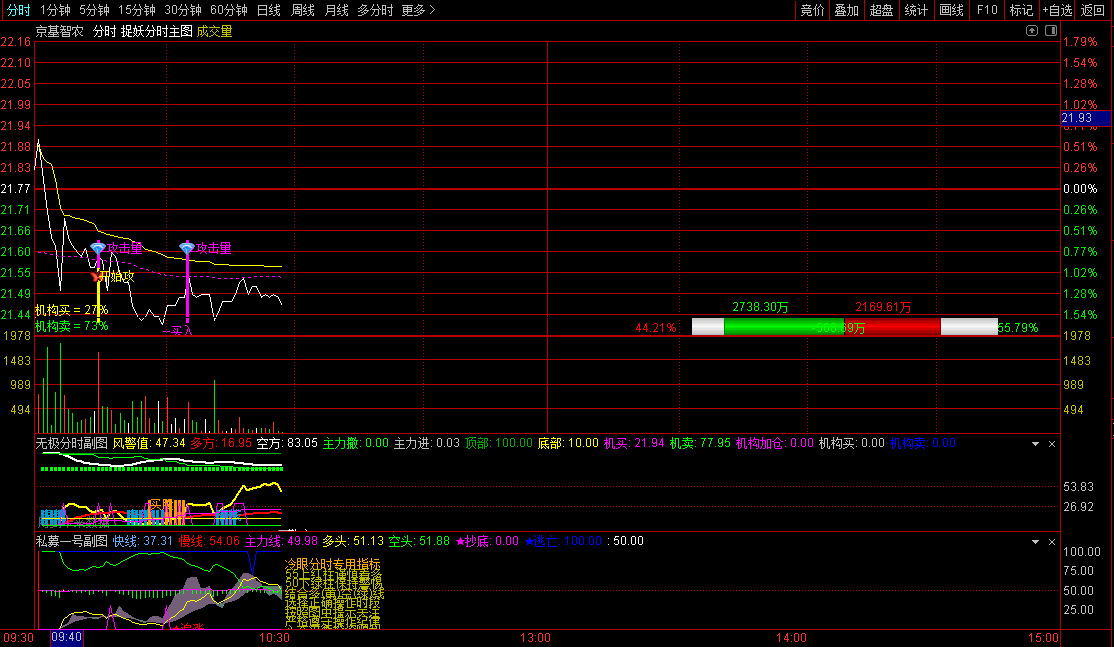Click the red sell-volume bar

pos(892,327)
